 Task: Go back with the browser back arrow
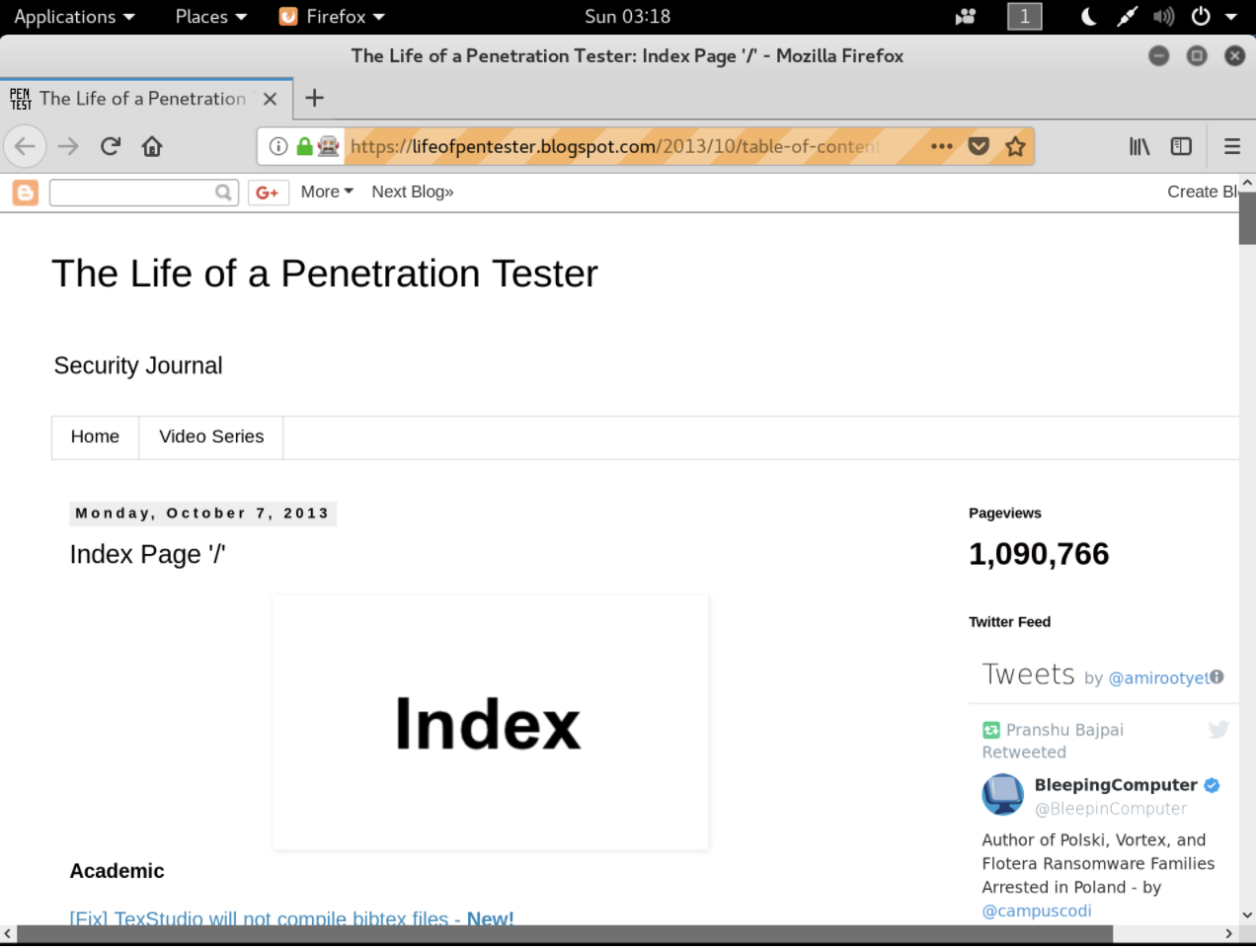(25, 146)
